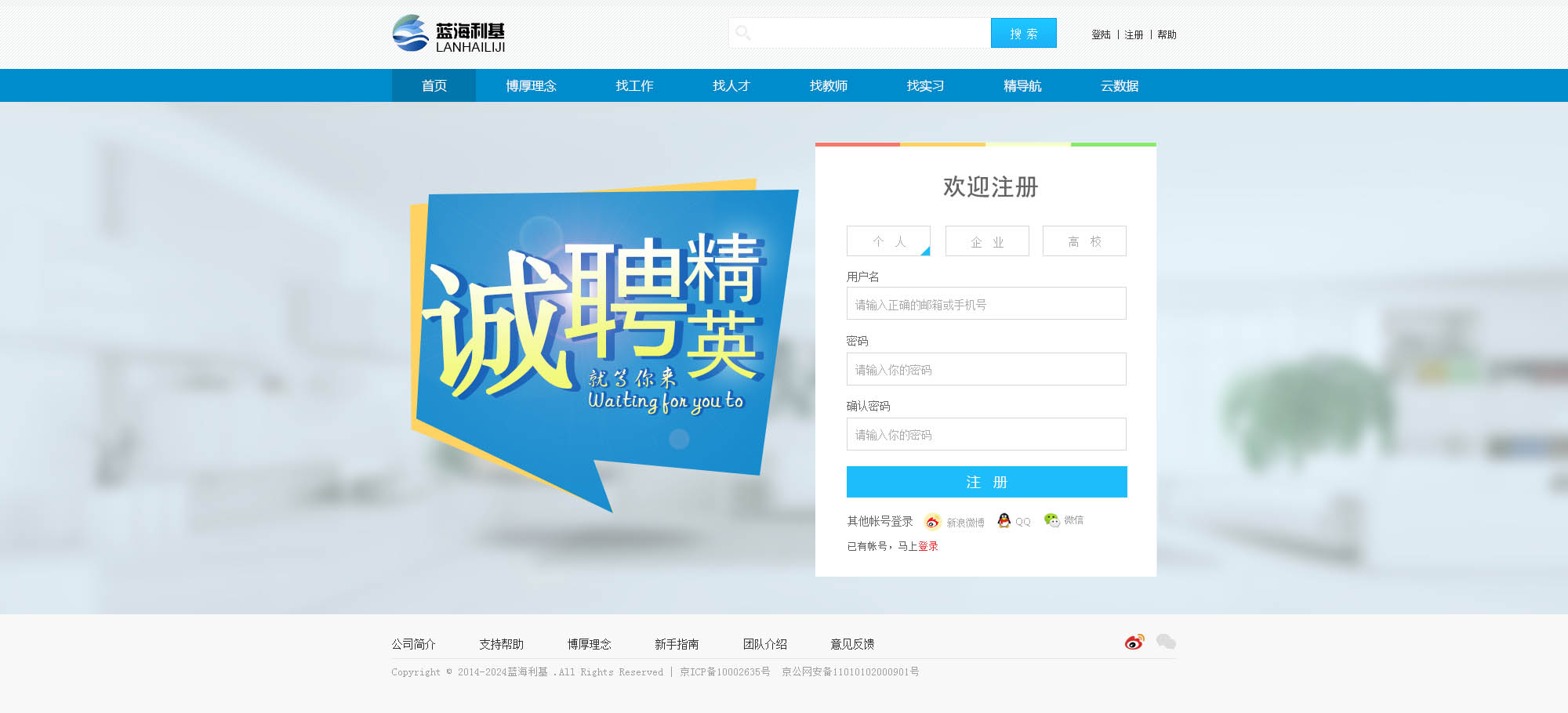The width and height of the screenshot is (1568, 713).
Task: Click the 京ICP备10002635号 text
Action: 724,671
